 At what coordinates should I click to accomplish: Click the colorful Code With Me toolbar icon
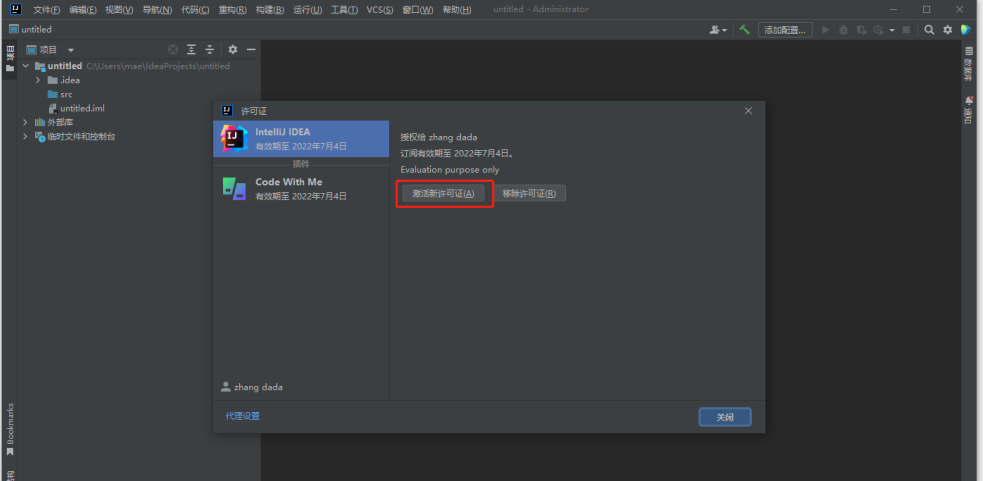965,29
